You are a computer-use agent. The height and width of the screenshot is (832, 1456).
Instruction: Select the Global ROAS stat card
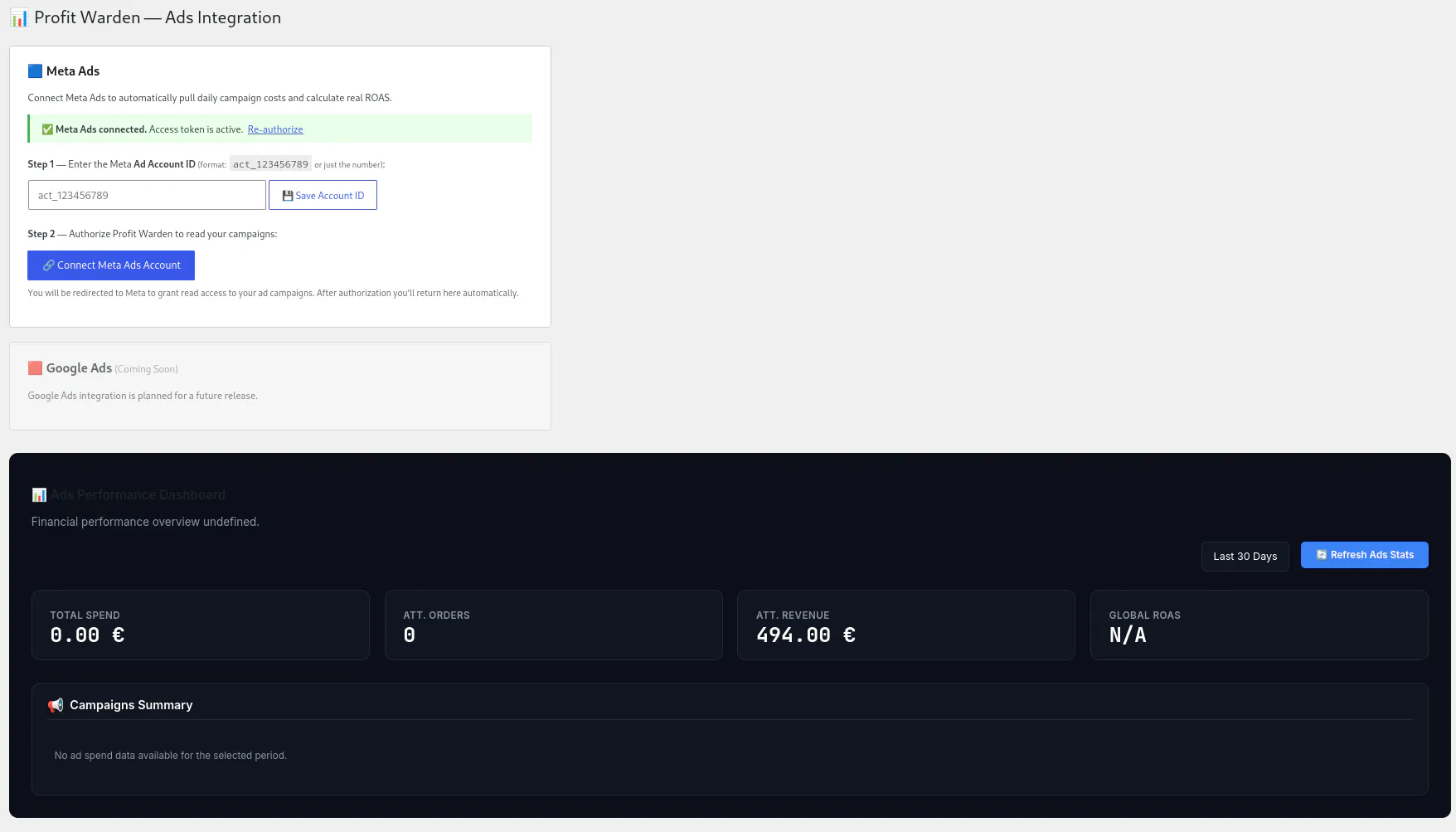coord(1259,625)
